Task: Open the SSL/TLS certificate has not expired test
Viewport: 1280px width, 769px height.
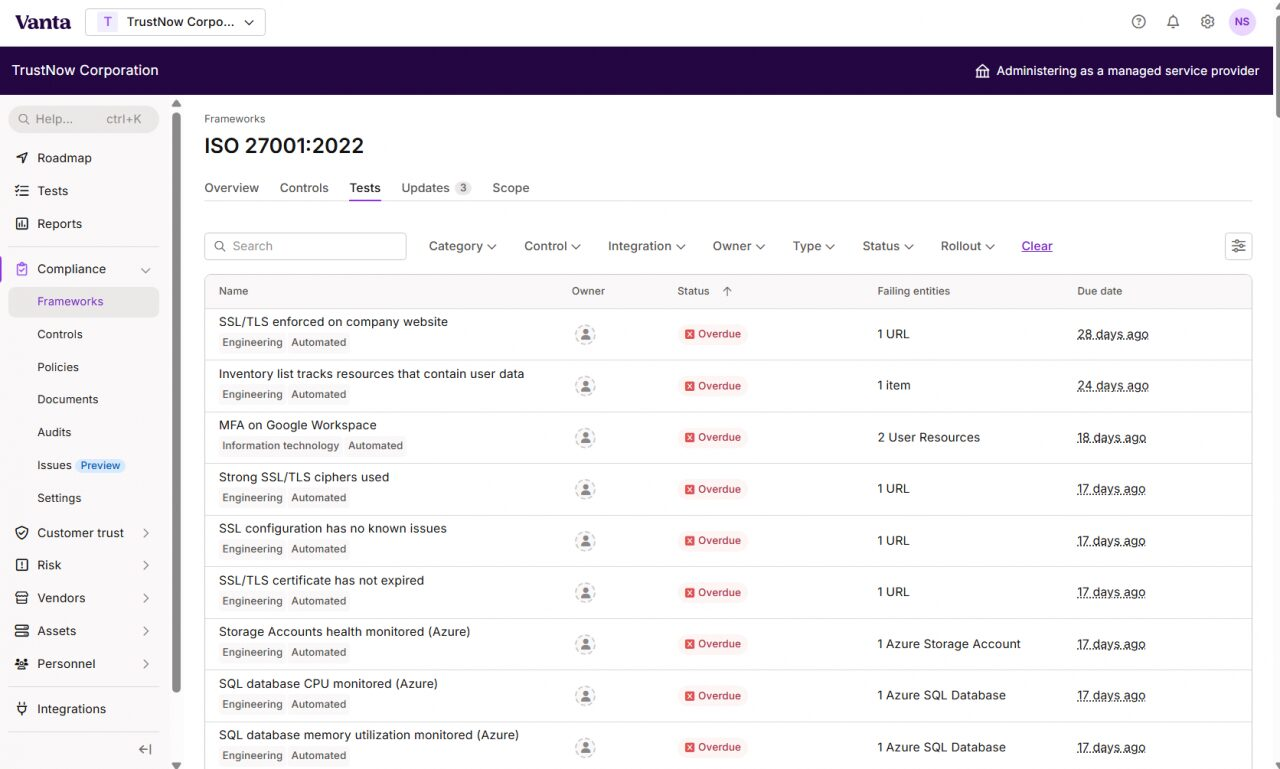Action: pos(321,581)
